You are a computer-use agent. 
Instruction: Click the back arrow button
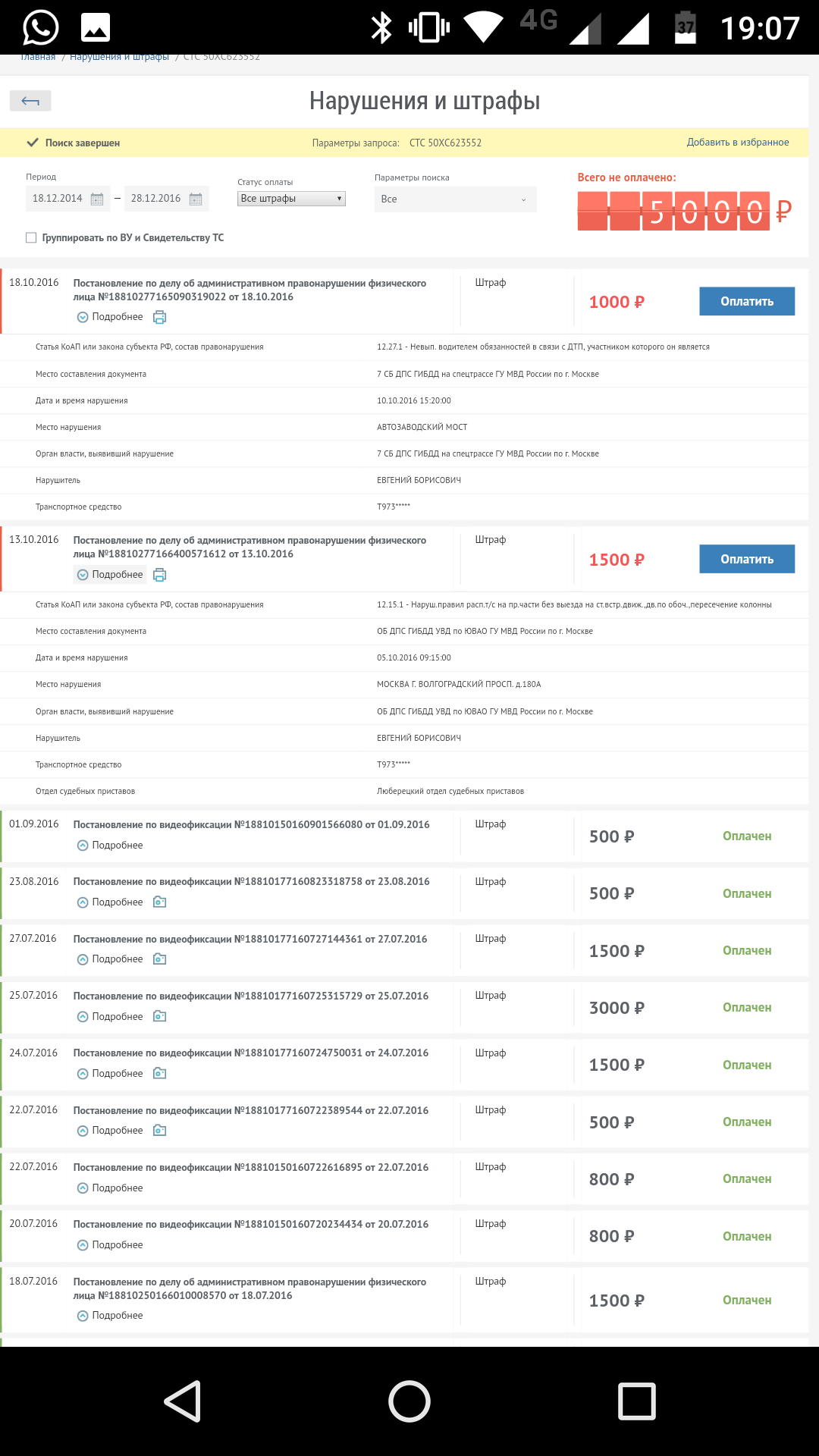point(30,101)
